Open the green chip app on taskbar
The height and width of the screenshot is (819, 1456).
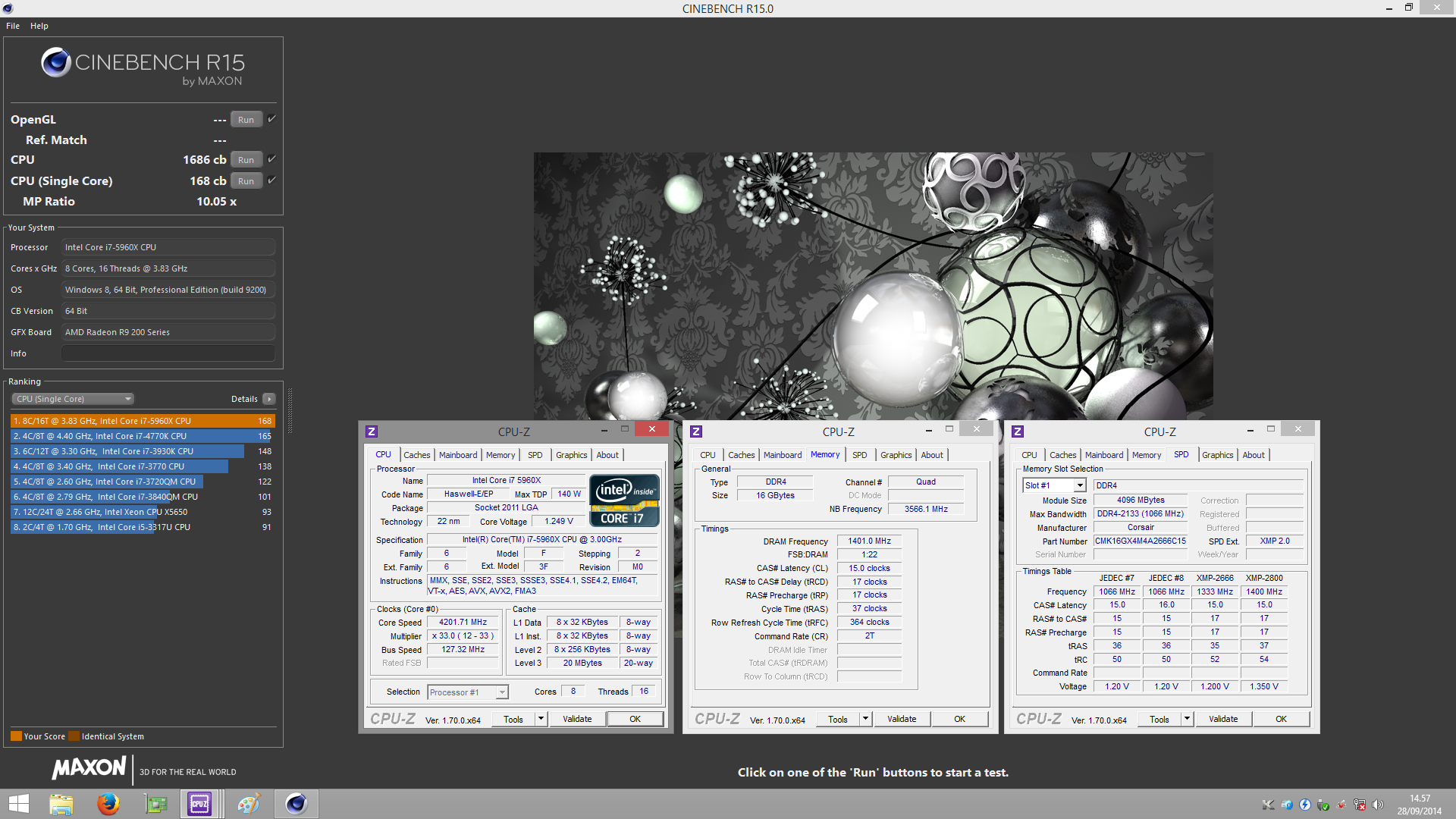155,804
